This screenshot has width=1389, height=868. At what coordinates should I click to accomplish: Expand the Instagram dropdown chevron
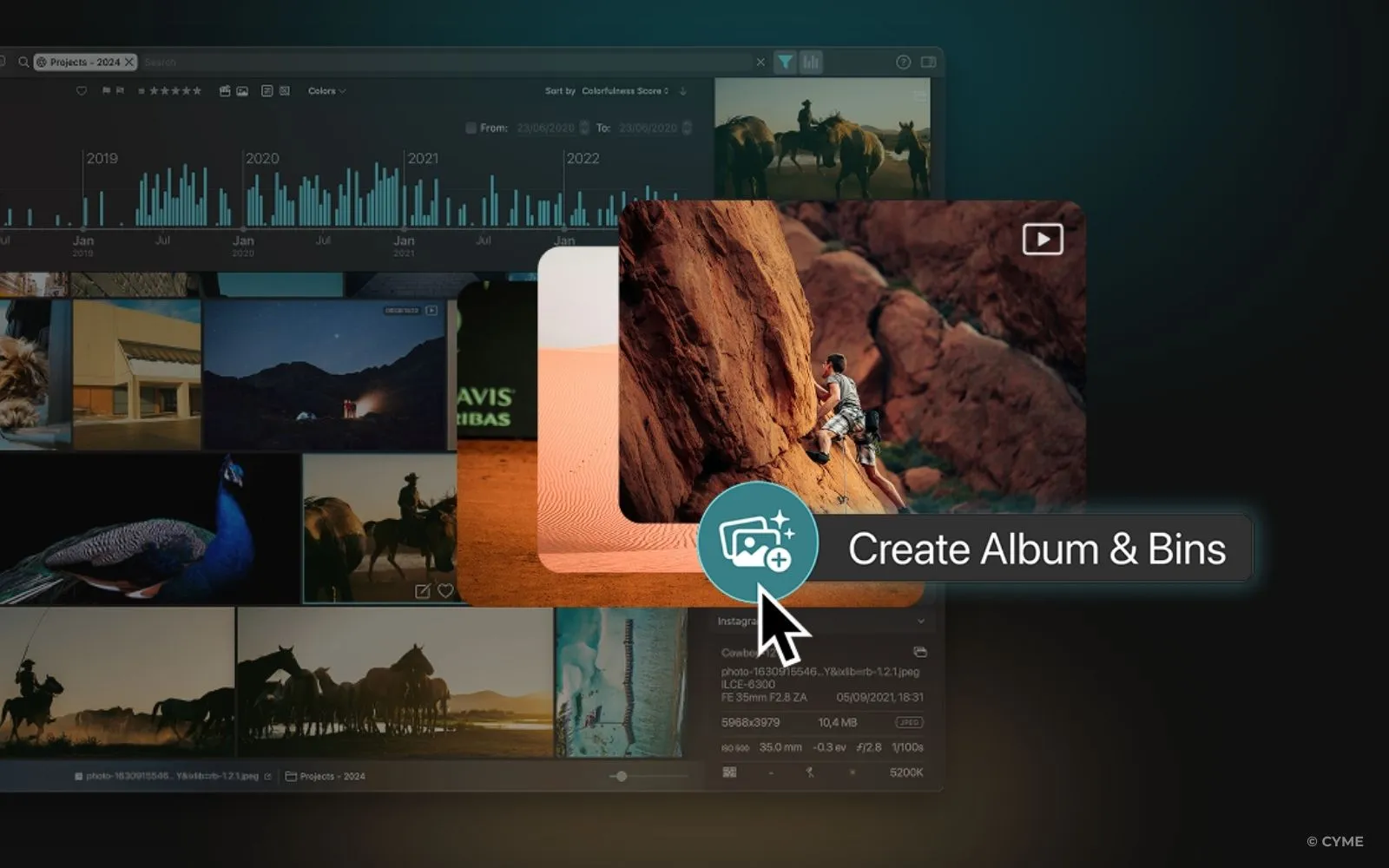(x=921, y=621)
